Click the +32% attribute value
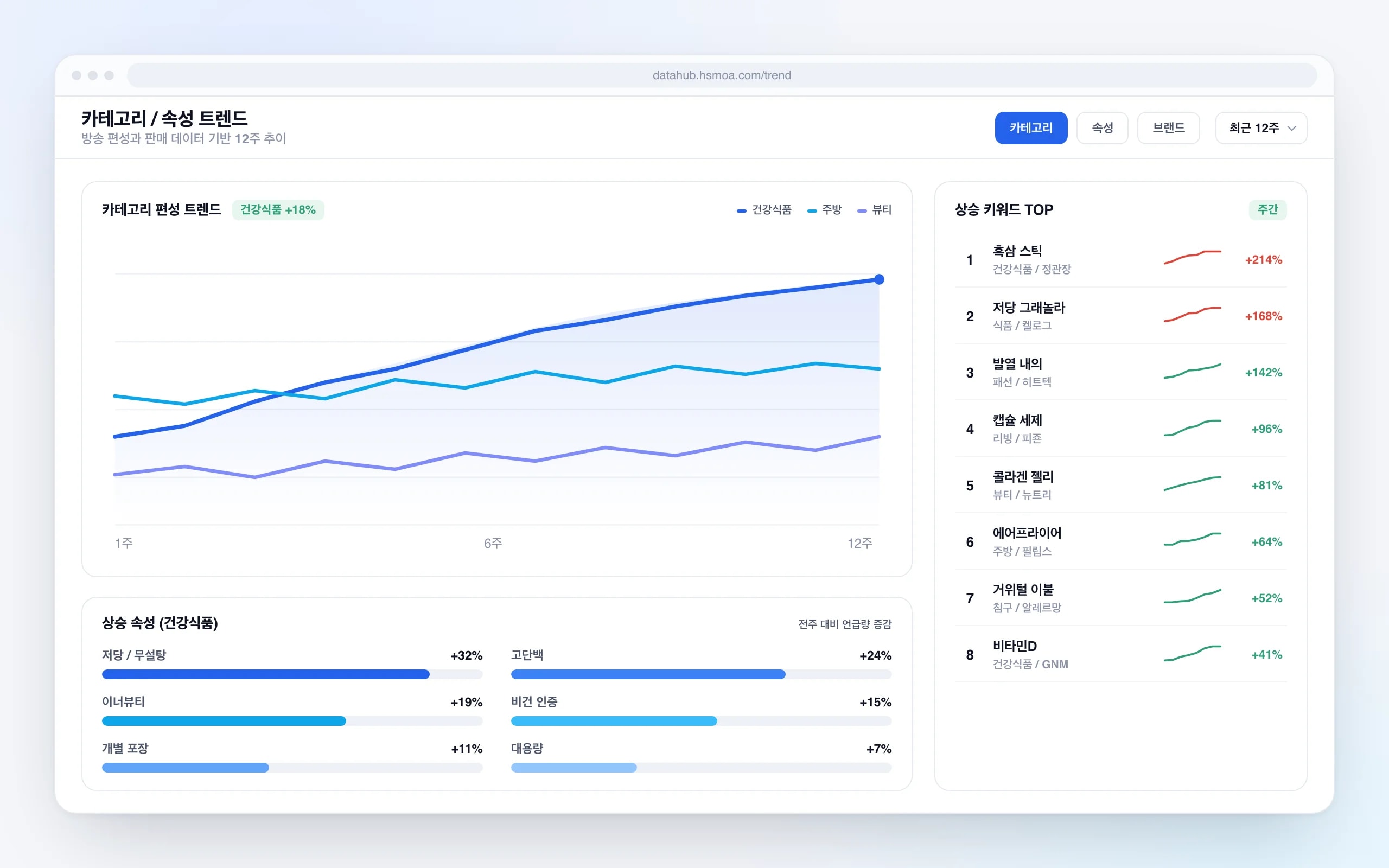Viewport: 1389px width, 868px height. [x=466, y=655]
